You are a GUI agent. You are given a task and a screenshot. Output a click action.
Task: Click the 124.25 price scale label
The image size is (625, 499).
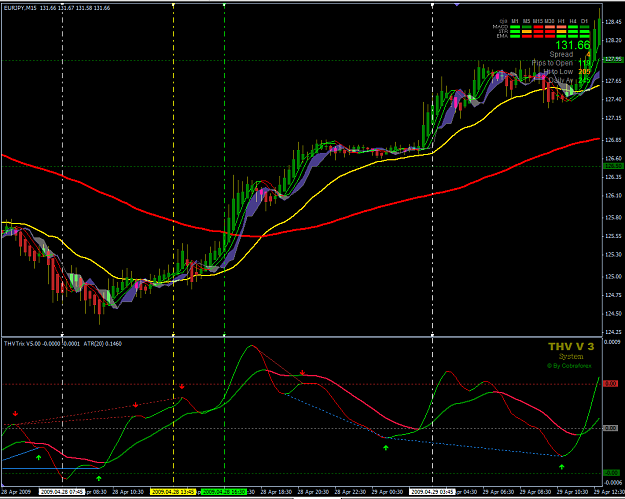click(613, 332)
